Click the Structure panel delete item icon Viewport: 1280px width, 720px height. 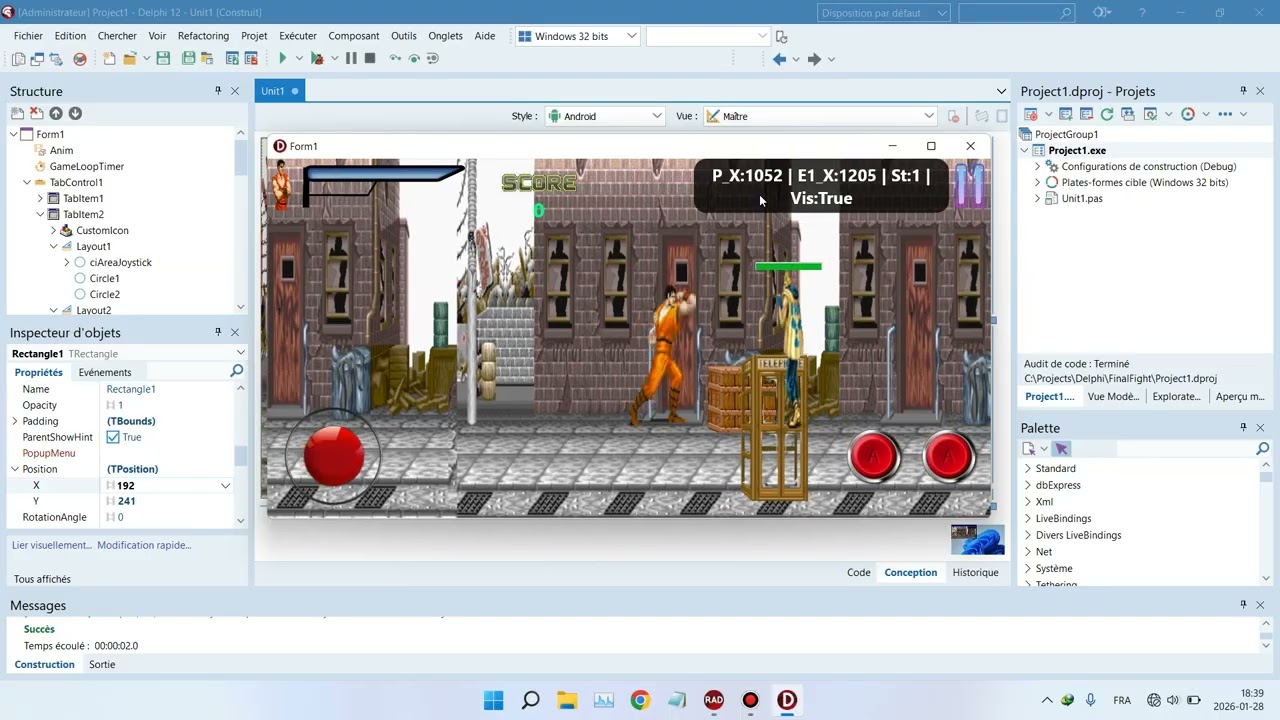36,114
